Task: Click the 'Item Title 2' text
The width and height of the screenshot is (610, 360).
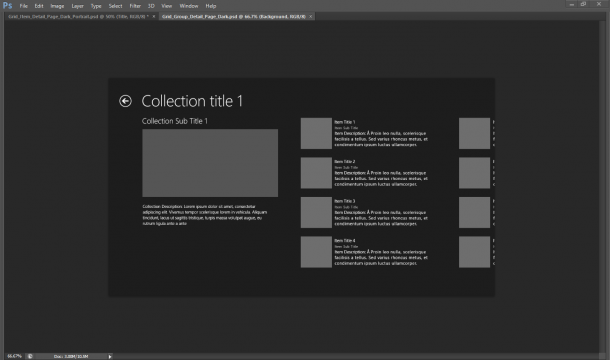Action: pyautogui.click(x=345, y=162)
